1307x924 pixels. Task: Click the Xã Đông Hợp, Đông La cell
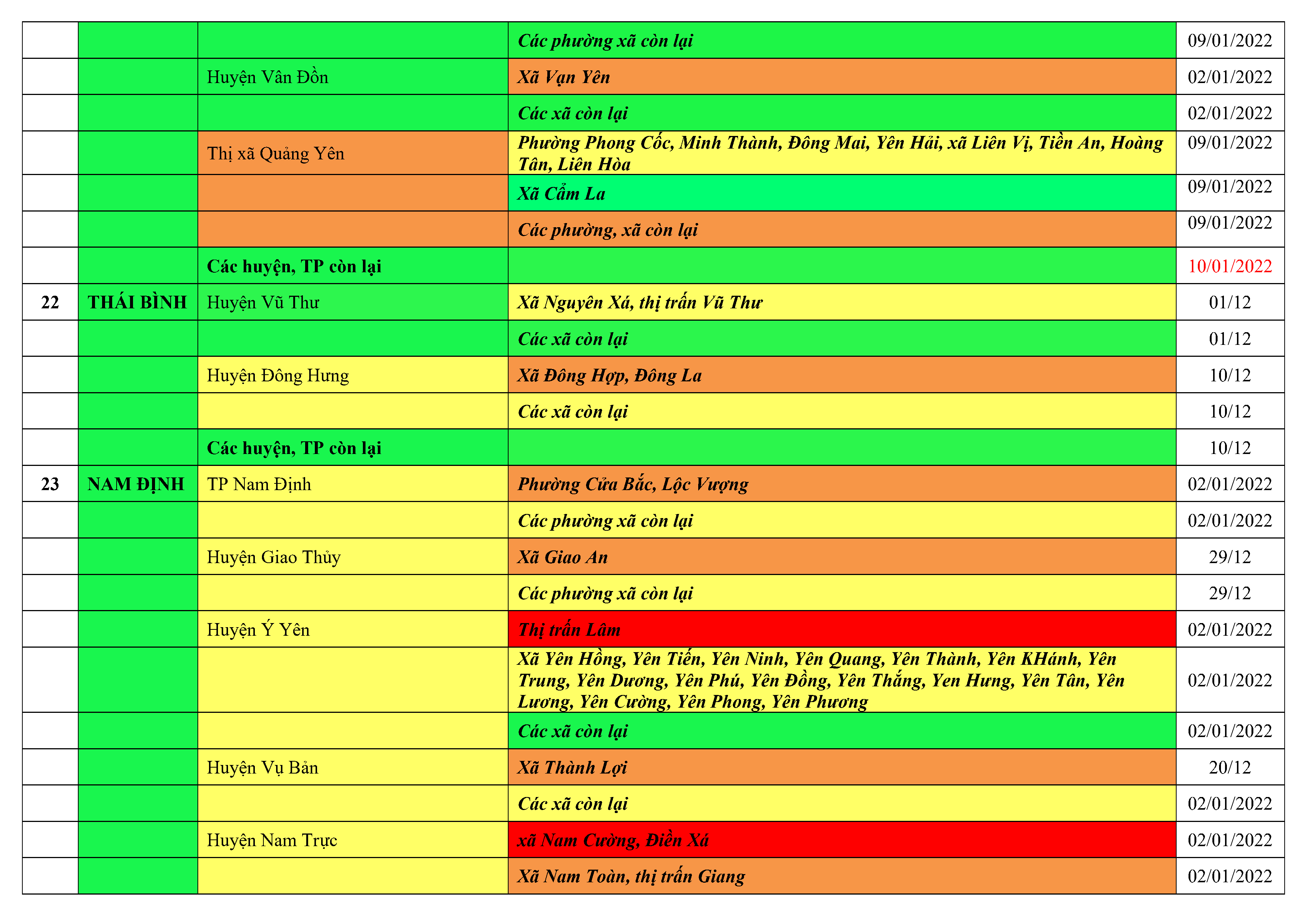pos(609,375)
